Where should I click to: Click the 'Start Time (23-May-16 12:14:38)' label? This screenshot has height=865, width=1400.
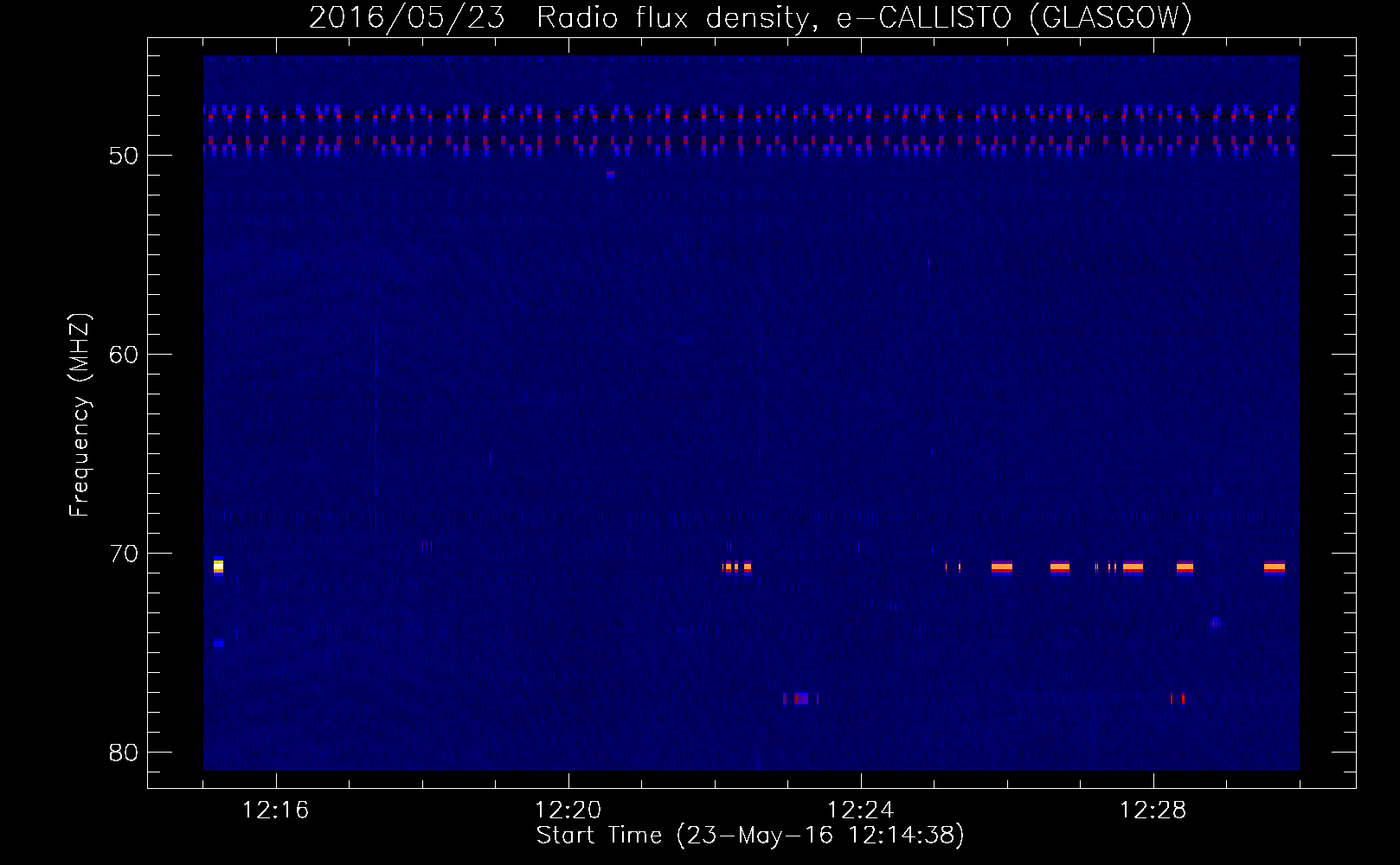coord(750,835)
